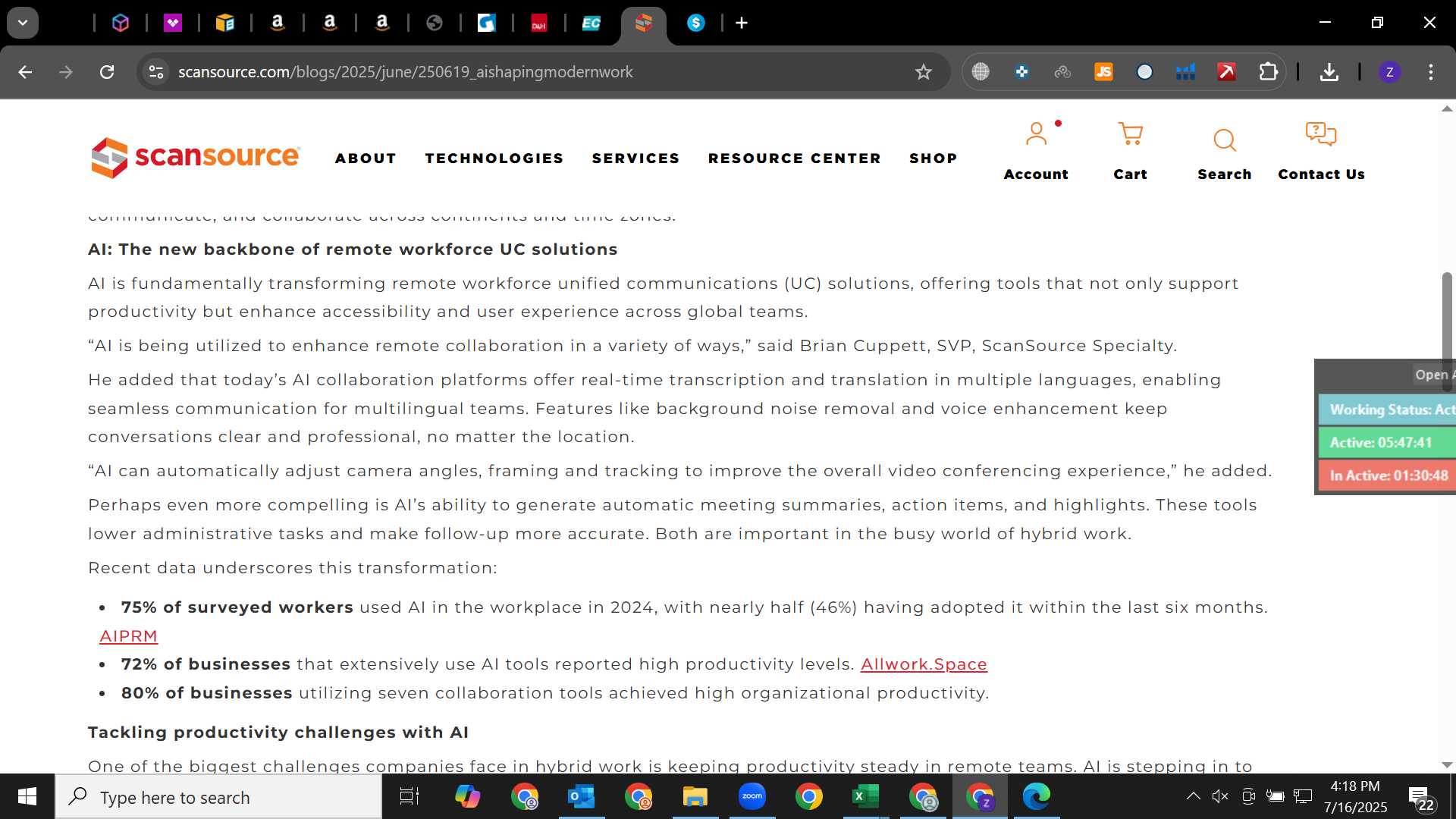Image resolution: width=1456 pixels, height=819 pixels.
Task: Open the Contact Us chat icon
Action: pos(1321,135)
